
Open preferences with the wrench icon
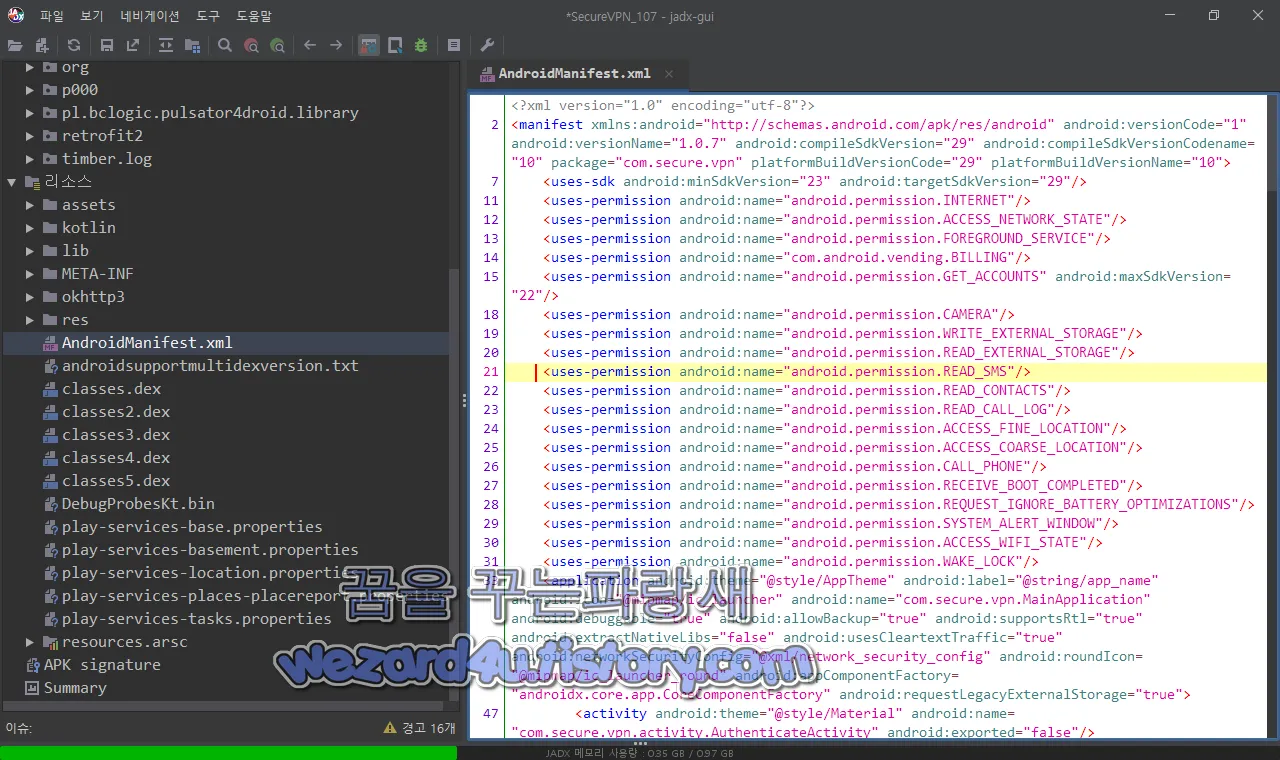[x=487, y=45]
